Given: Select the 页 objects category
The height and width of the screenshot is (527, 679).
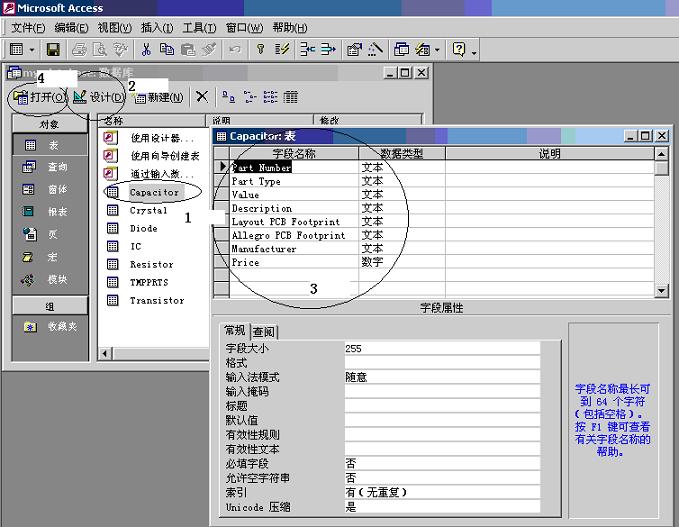Looking at the screenshot, I should [50, 234].
